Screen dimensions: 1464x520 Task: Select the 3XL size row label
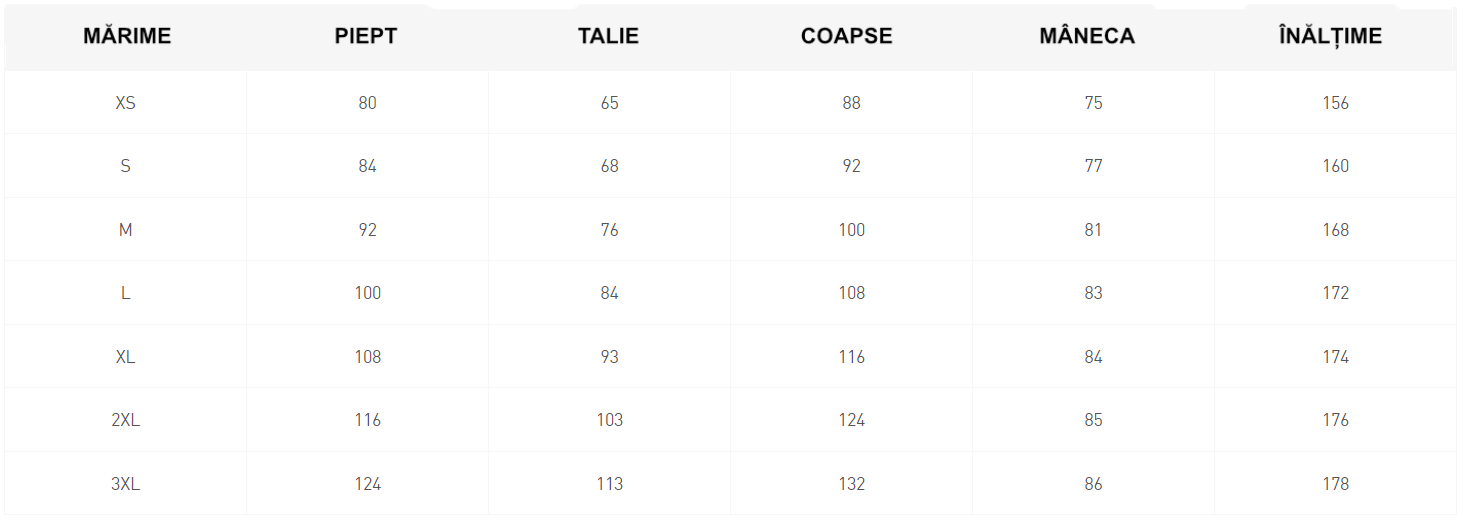(125, 484)
